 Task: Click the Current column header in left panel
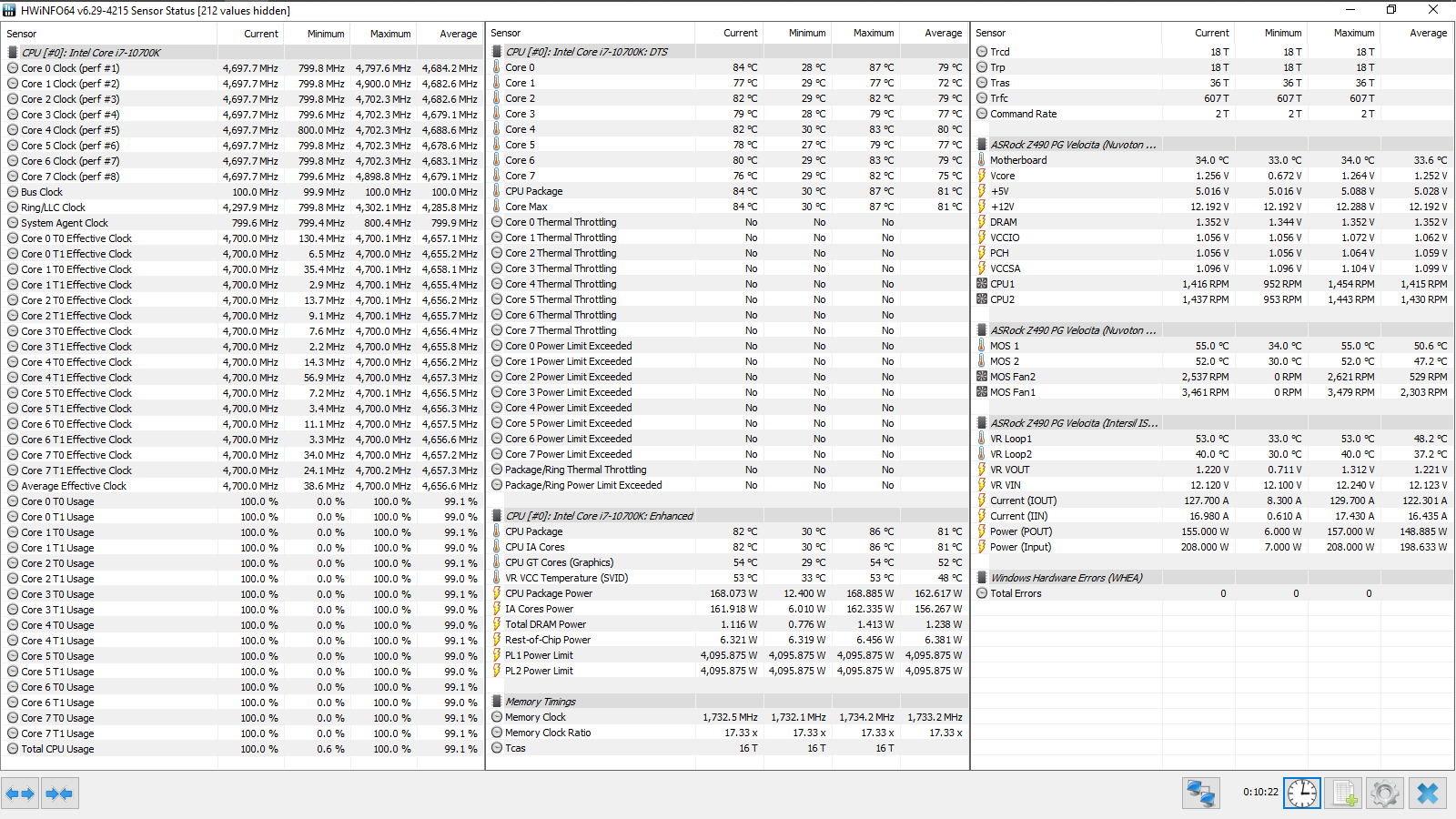tap(250, 34)
